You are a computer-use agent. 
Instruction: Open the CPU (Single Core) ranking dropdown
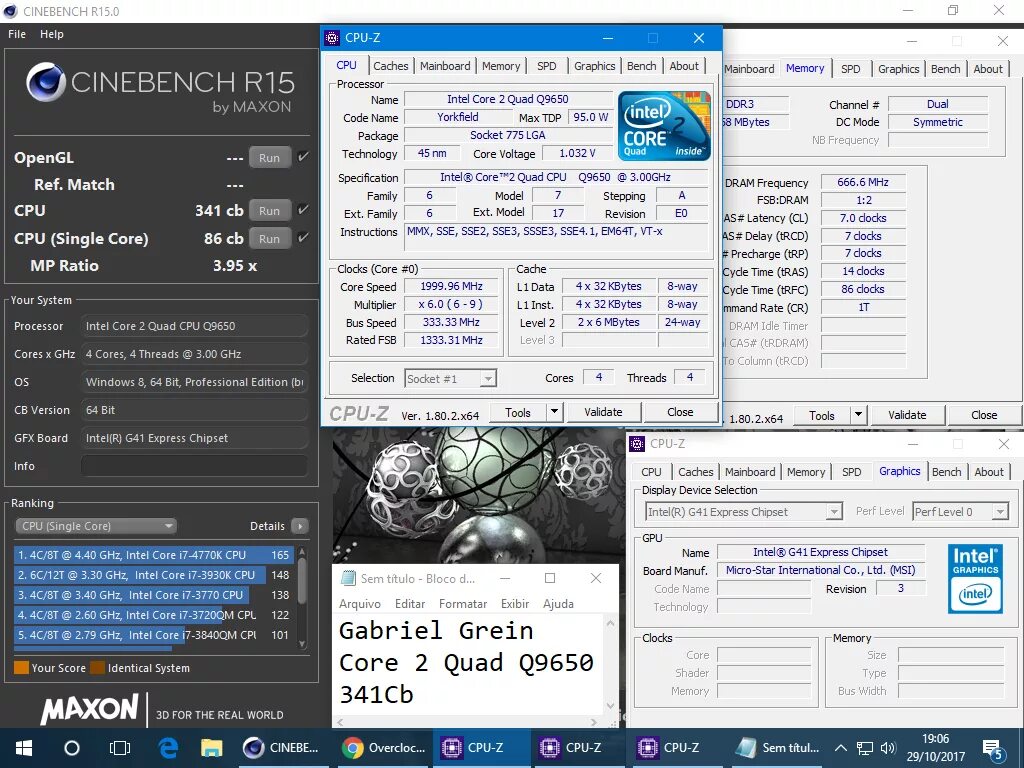(x=96, y=526)
